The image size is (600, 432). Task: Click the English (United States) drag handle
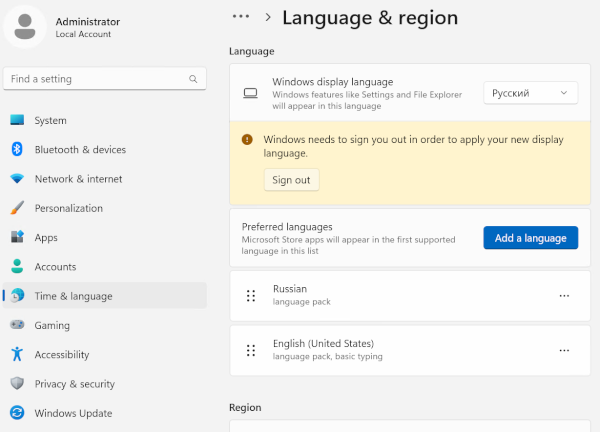[251, 350]
